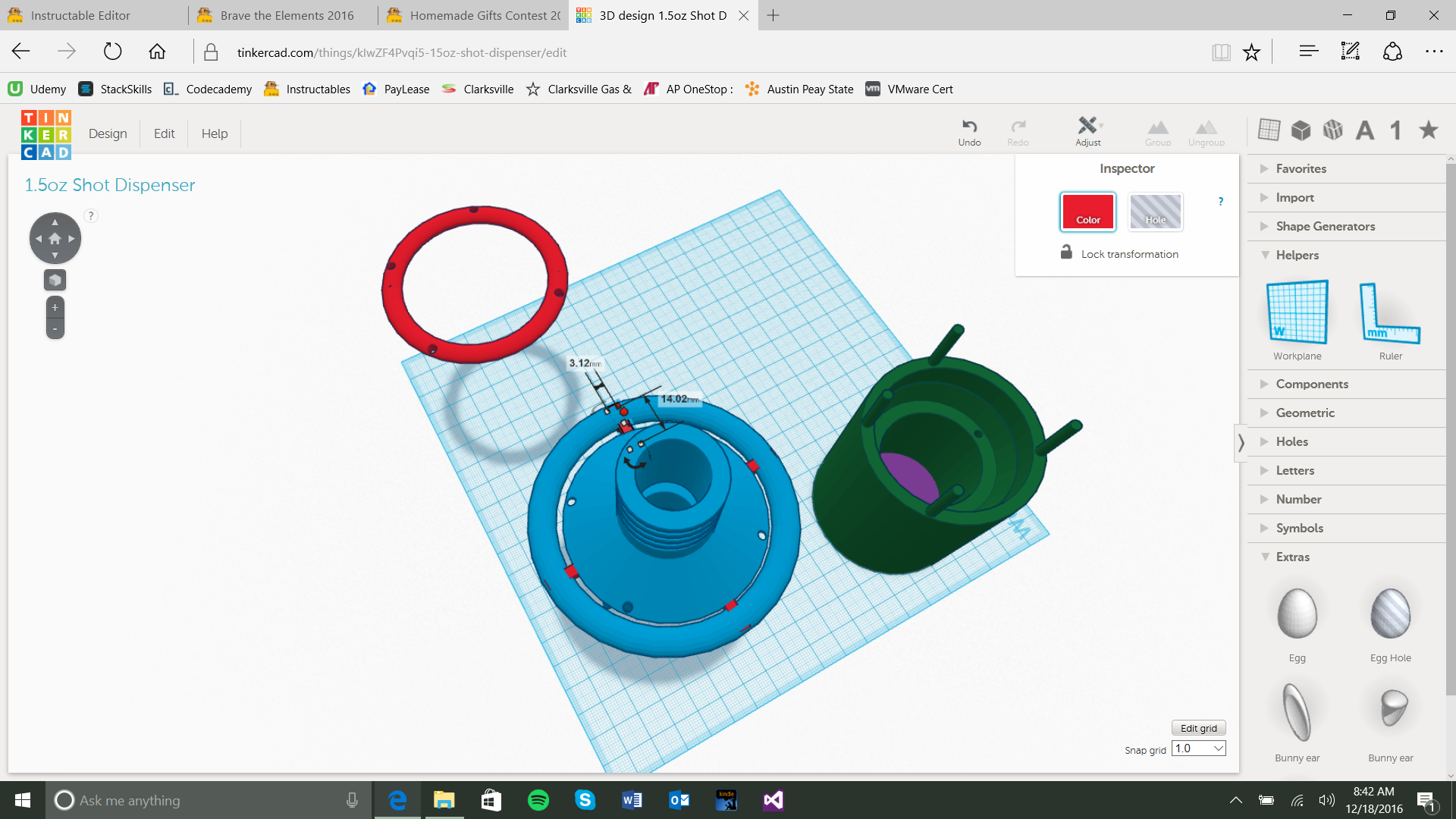Open the Snap grid dropdown
Viewport: 1456px width, 819px height.
[x=1198, y=748]
